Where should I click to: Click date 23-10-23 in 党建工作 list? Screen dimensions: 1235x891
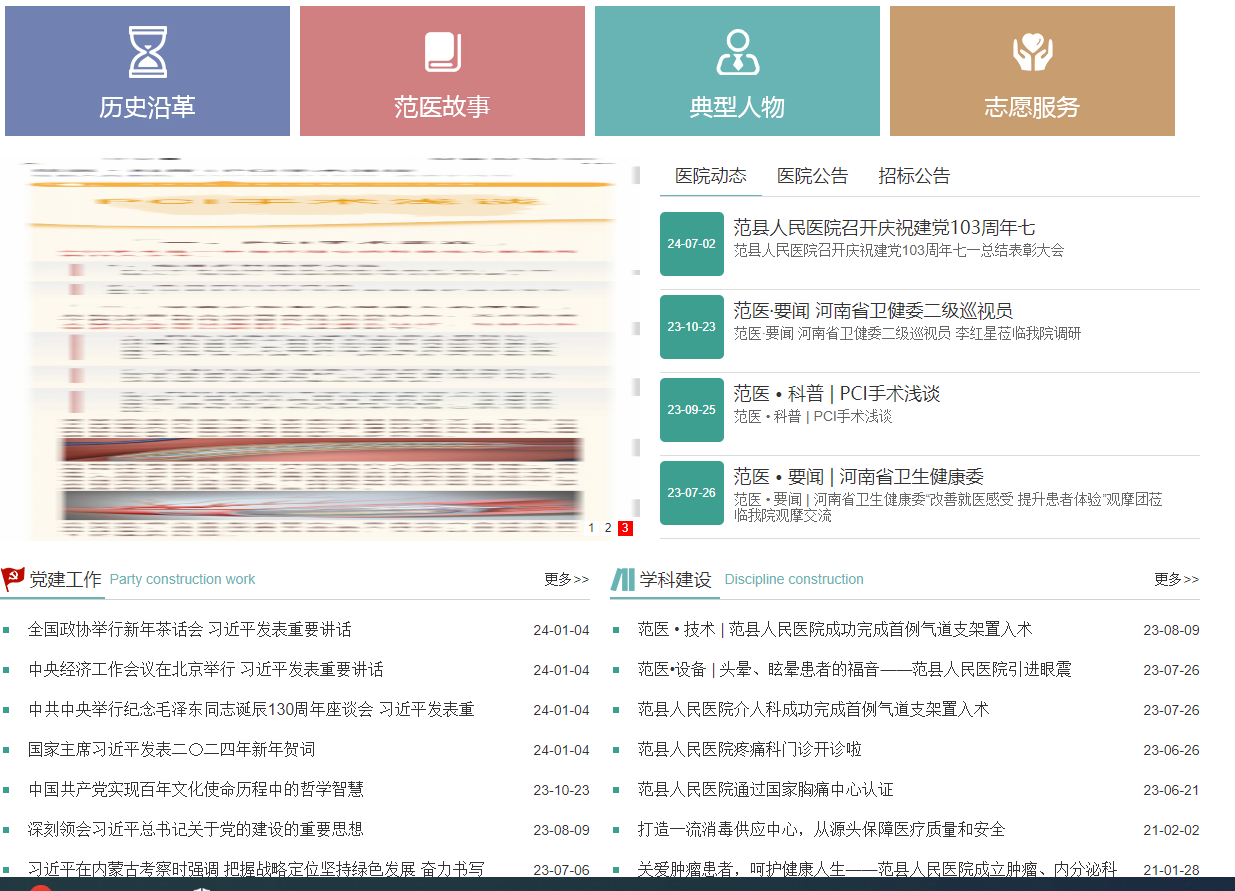(x=561, y=790)
